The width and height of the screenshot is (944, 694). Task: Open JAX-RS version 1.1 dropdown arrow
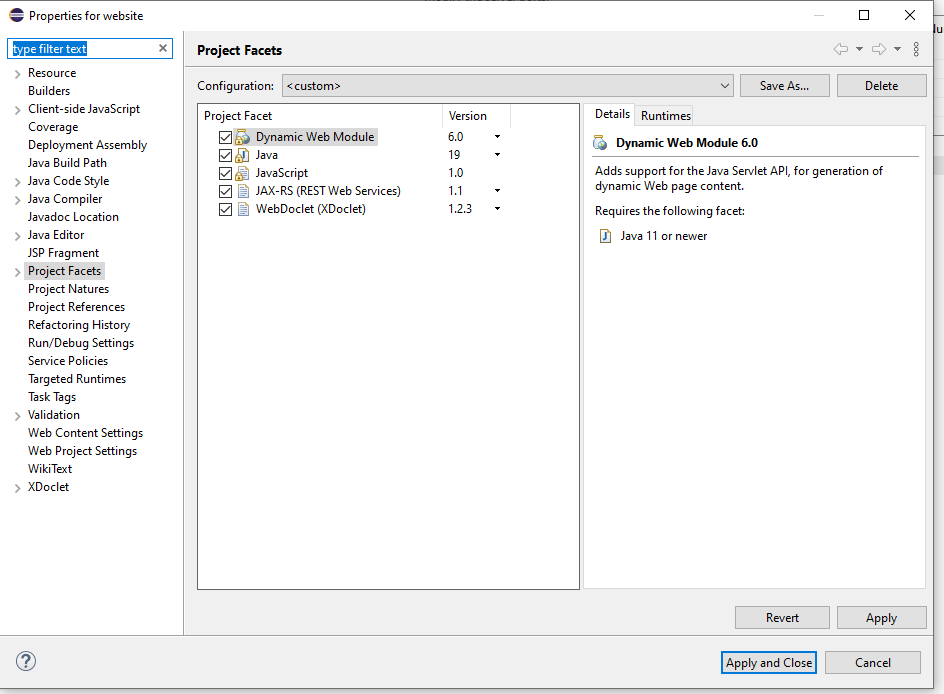[497, 191]
